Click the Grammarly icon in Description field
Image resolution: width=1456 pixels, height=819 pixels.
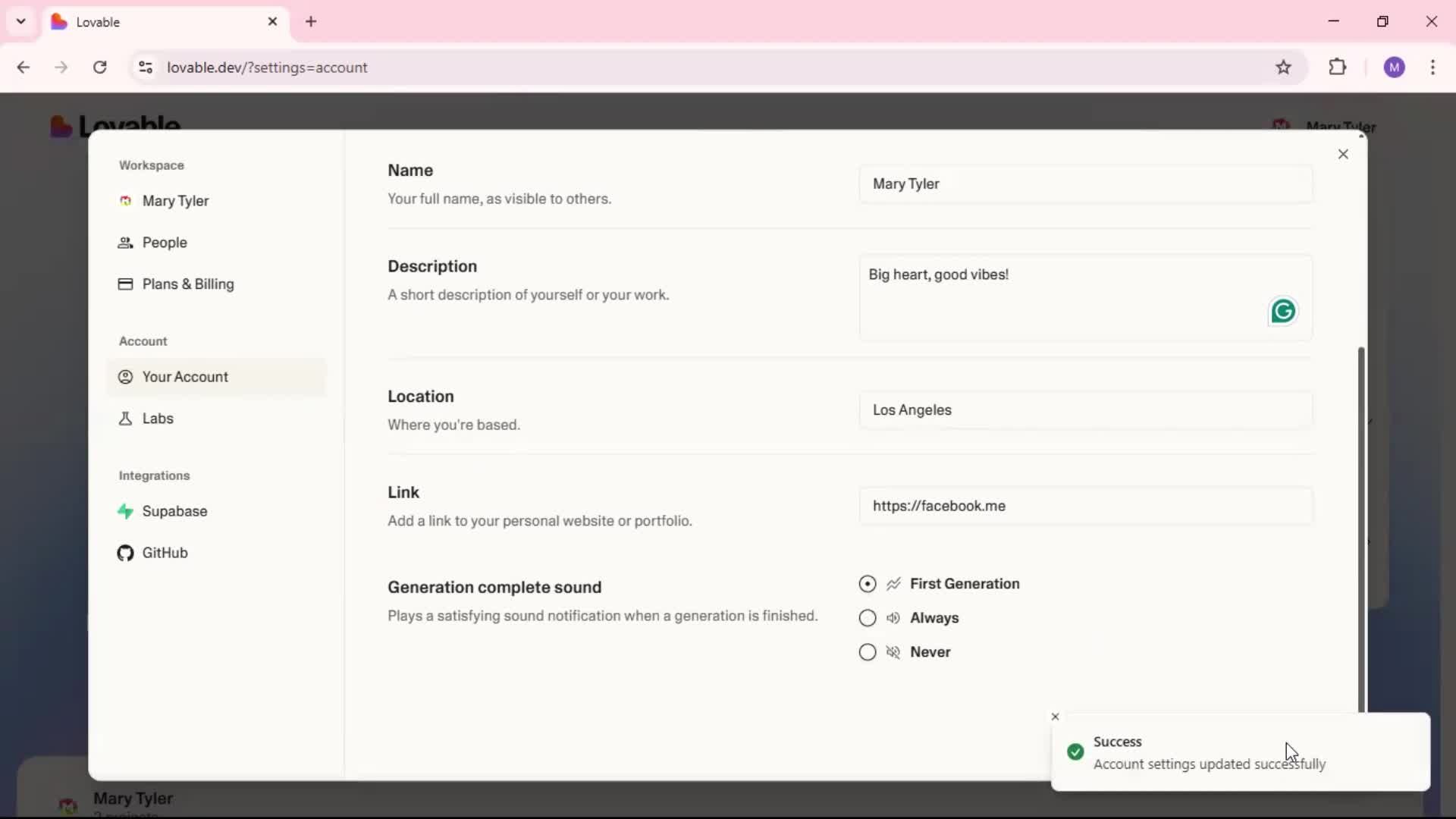pos(1282,312)
